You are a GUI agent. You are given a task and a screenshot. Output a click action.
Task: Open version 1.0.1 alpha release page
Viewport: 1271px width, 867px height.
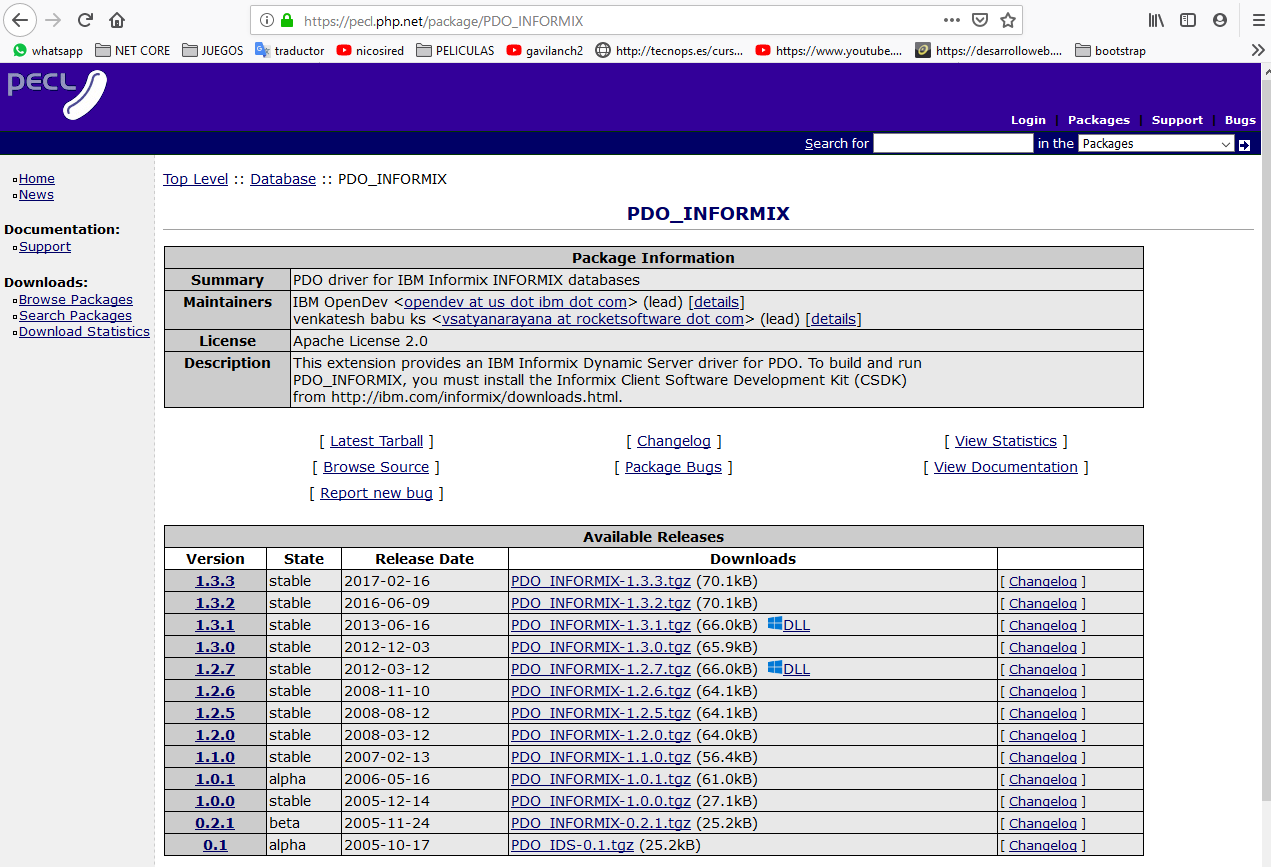click(215, 779)
